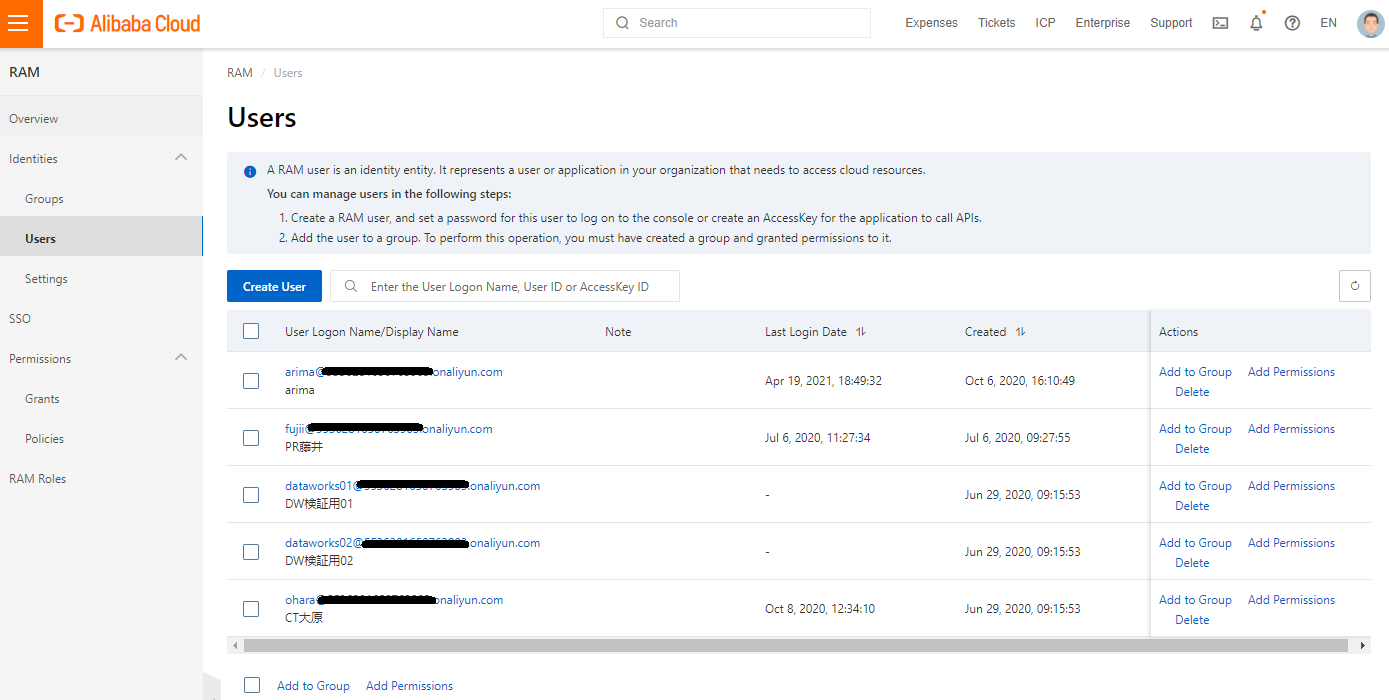Click the Alibaba Cloud logo

pyautogui.click(x=127, y=23)
